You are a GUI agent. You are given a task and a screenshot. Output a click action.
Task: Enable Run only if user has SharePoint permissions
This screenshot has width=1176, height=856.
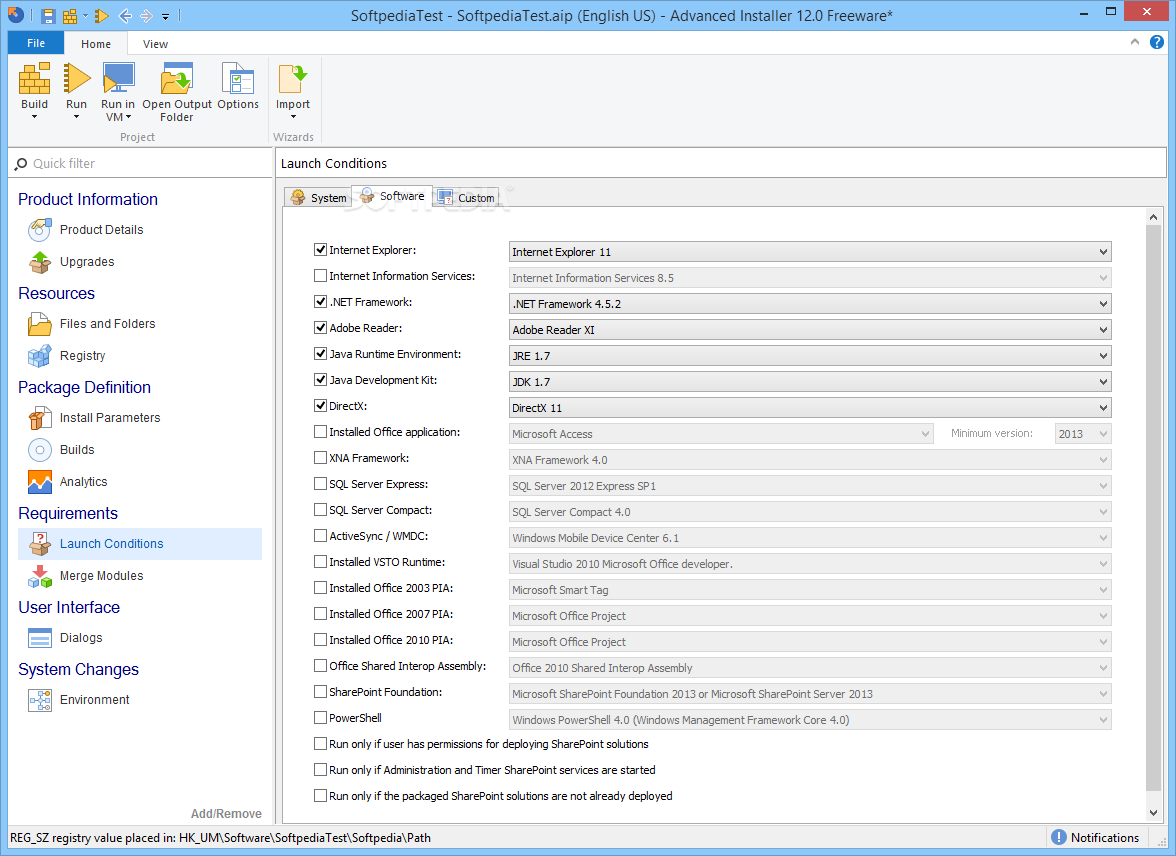tap(320, 744)
